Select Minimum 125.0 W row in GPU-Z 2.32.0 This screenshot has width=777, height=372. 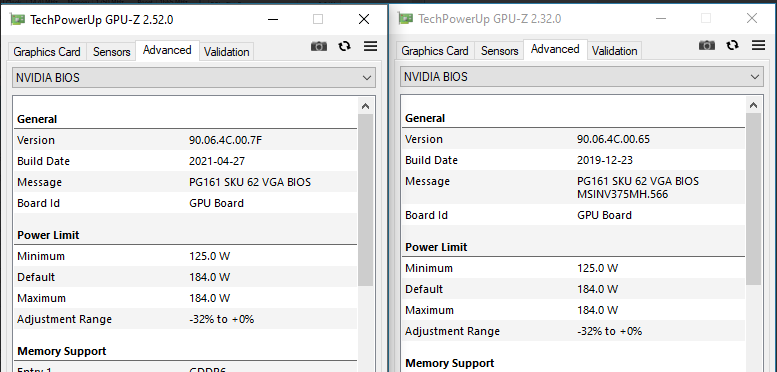[573, 268]
